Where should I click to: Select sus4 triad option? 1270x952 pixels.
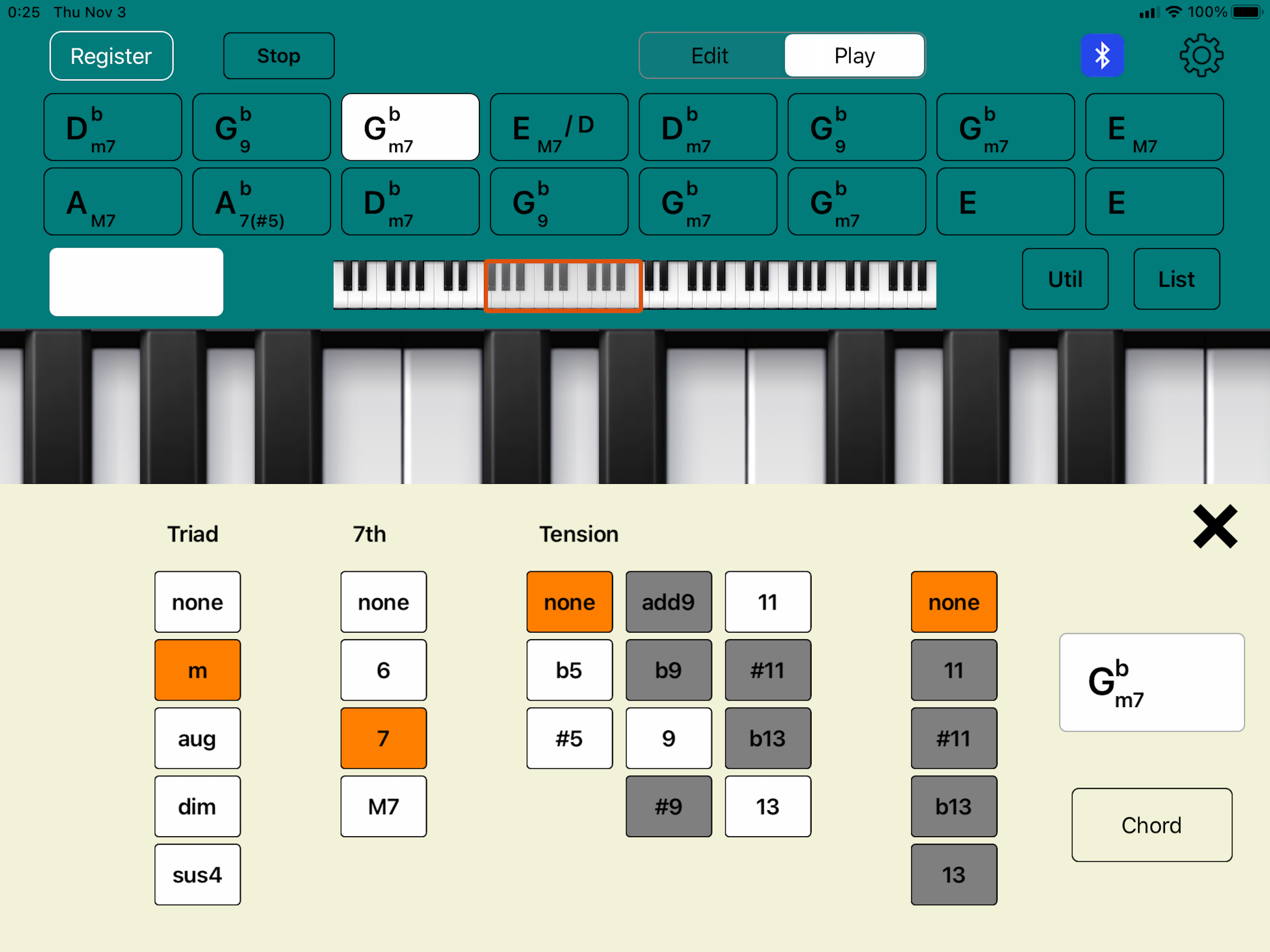[197, 874]
